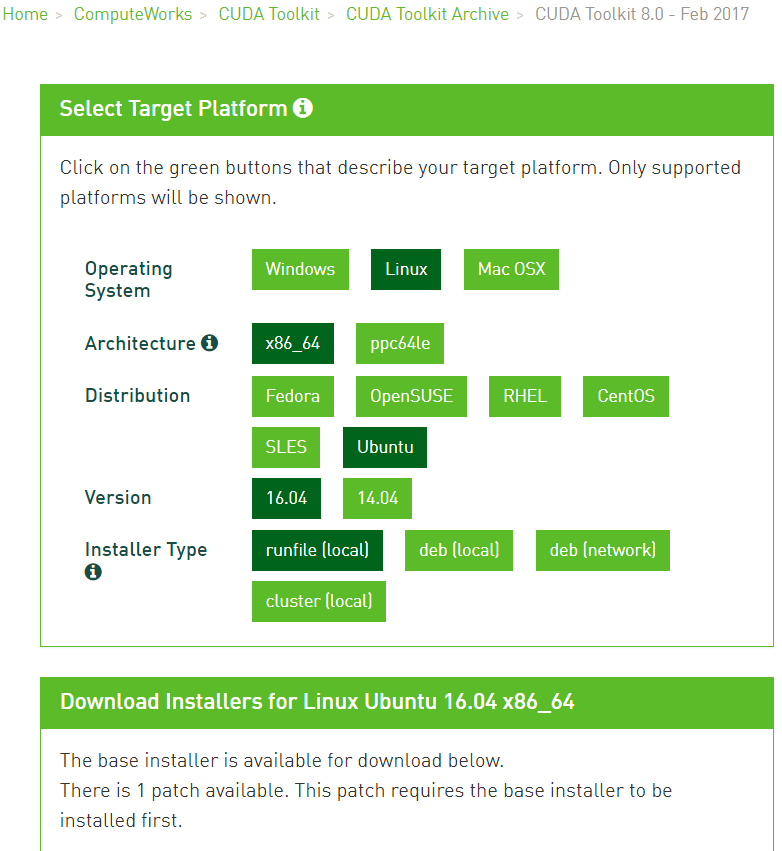Screen dimensions: 782x851
Task: Choose the OpenSUSE distribution button
Action: coord(411,396)
